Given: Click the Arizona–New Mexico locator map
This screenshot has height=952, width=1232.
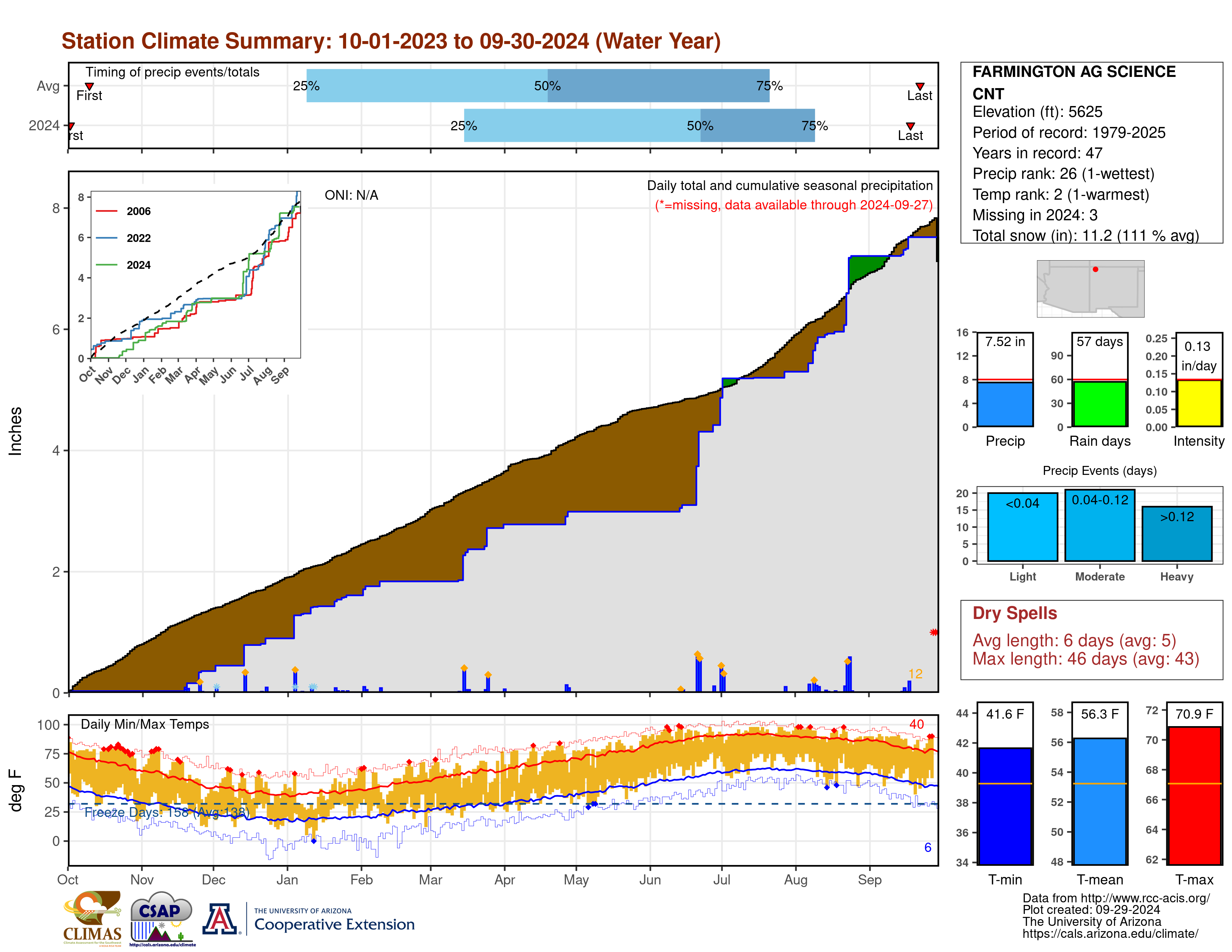Looking at the screenshot, I should 1091,288.
